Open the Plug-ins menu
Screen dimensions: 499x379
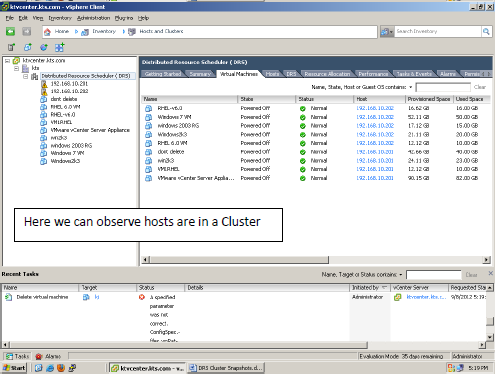point(124,18)
